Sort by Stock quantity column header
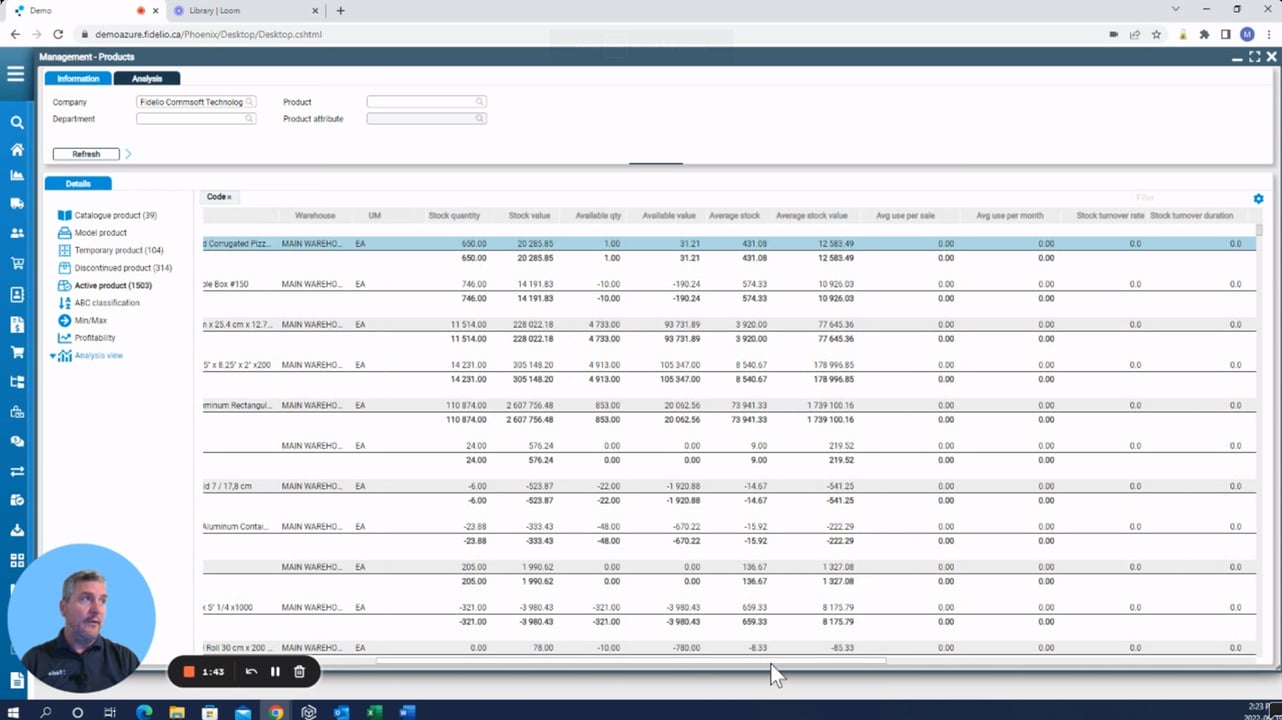The width and height of the screenshot is (1282, 720). coord(454,216)
